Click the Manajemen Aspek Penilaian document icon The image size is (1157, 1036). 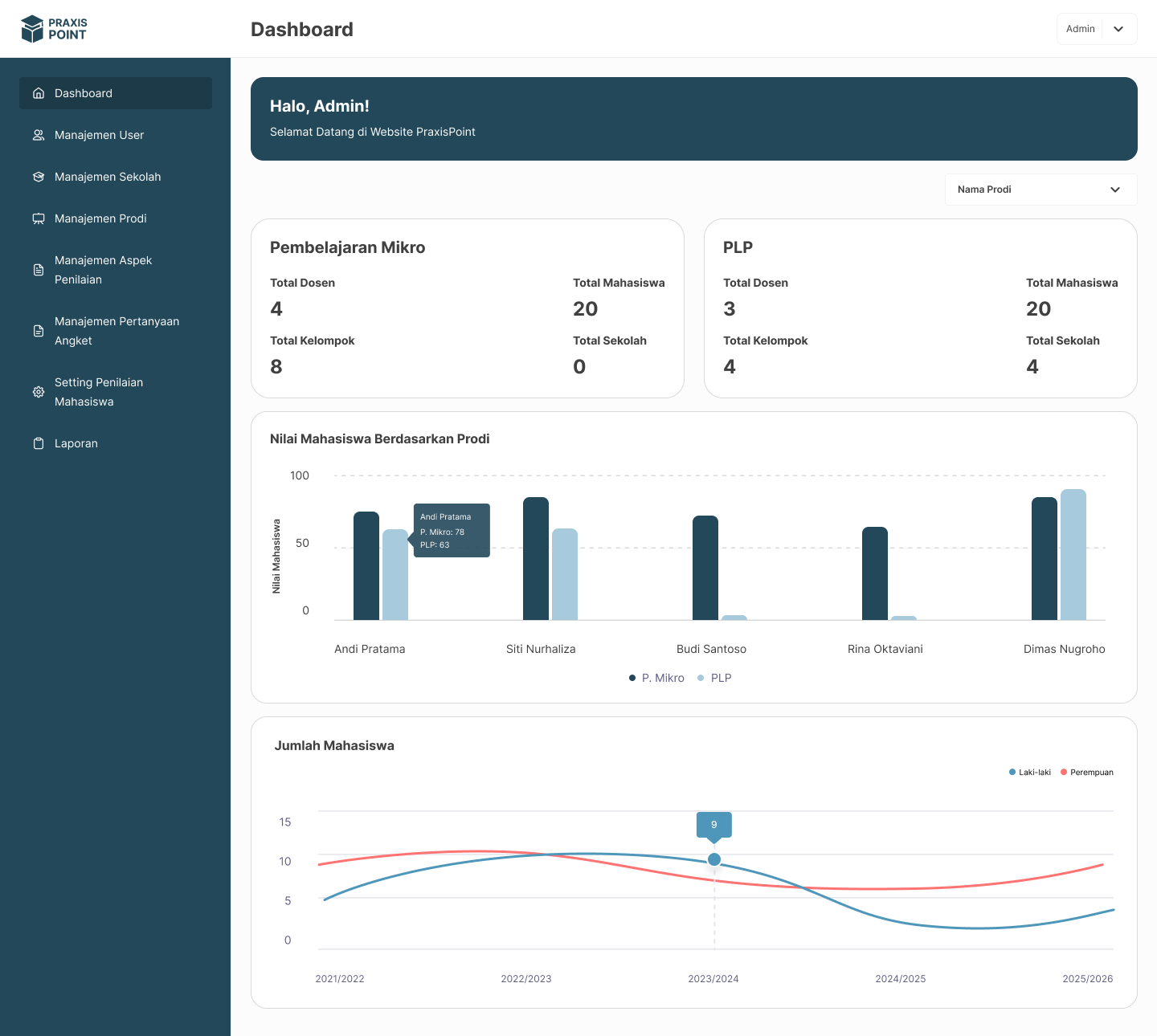pos(39,270)
